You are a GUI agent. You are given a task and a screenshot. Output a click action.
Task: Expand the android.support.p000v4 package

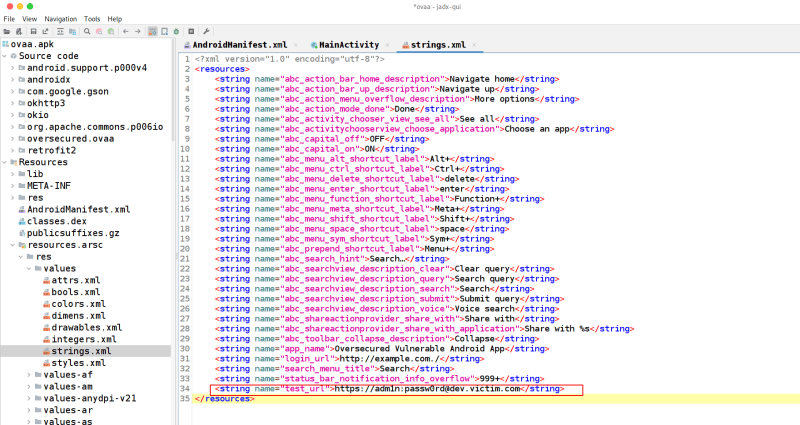click(13, 68)
